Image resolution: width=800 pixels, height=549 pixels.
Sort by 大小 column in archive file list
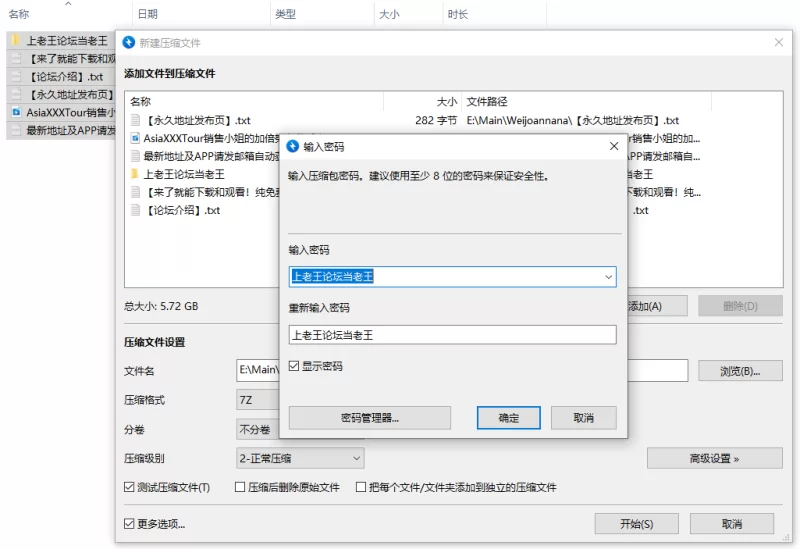point(422,102)
